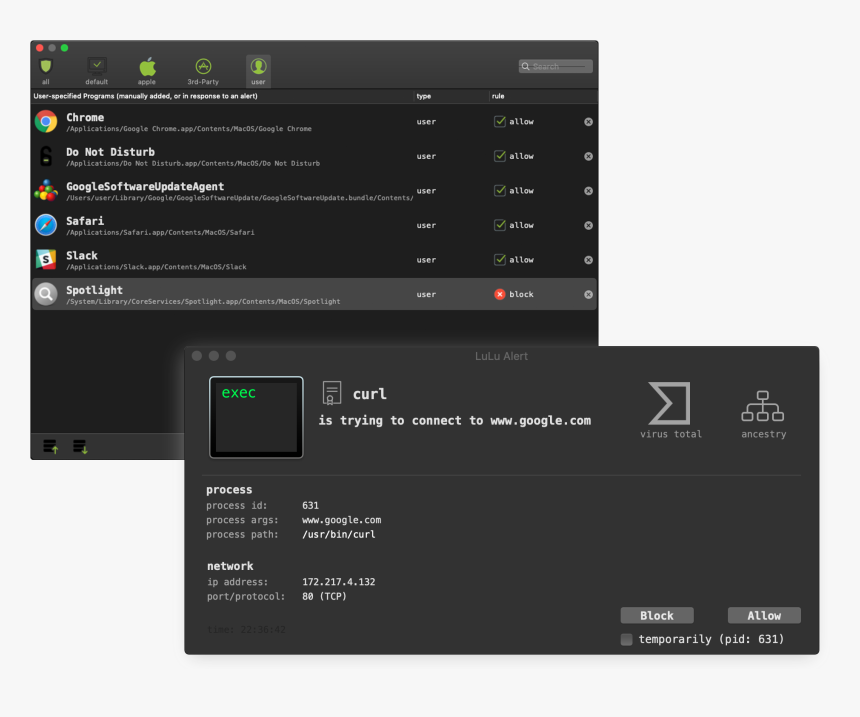This screenshot has width=860, height=717.
Task: Delete the Slack rule
Action: [589, 260]
